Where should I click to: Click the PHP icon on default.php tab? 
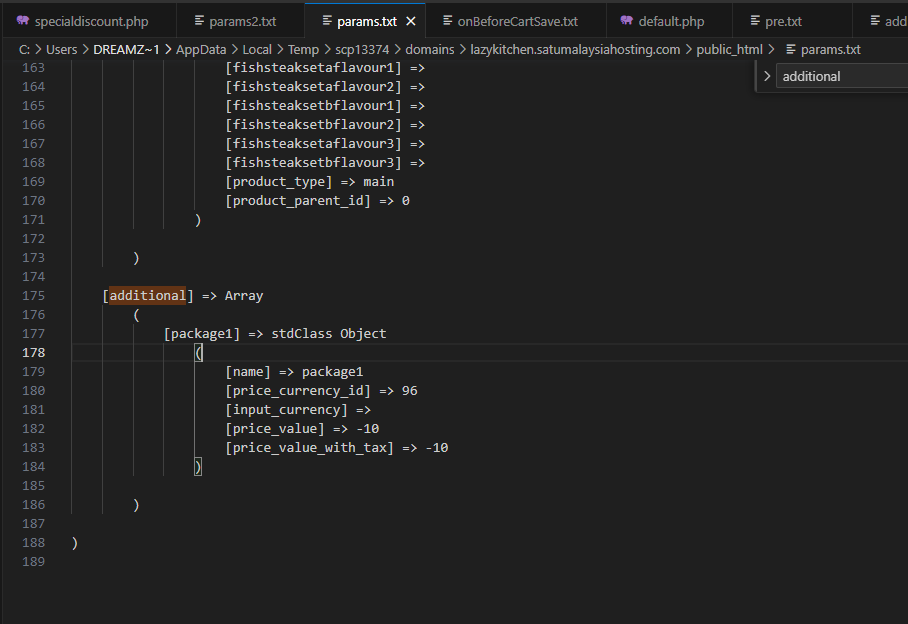626,21
